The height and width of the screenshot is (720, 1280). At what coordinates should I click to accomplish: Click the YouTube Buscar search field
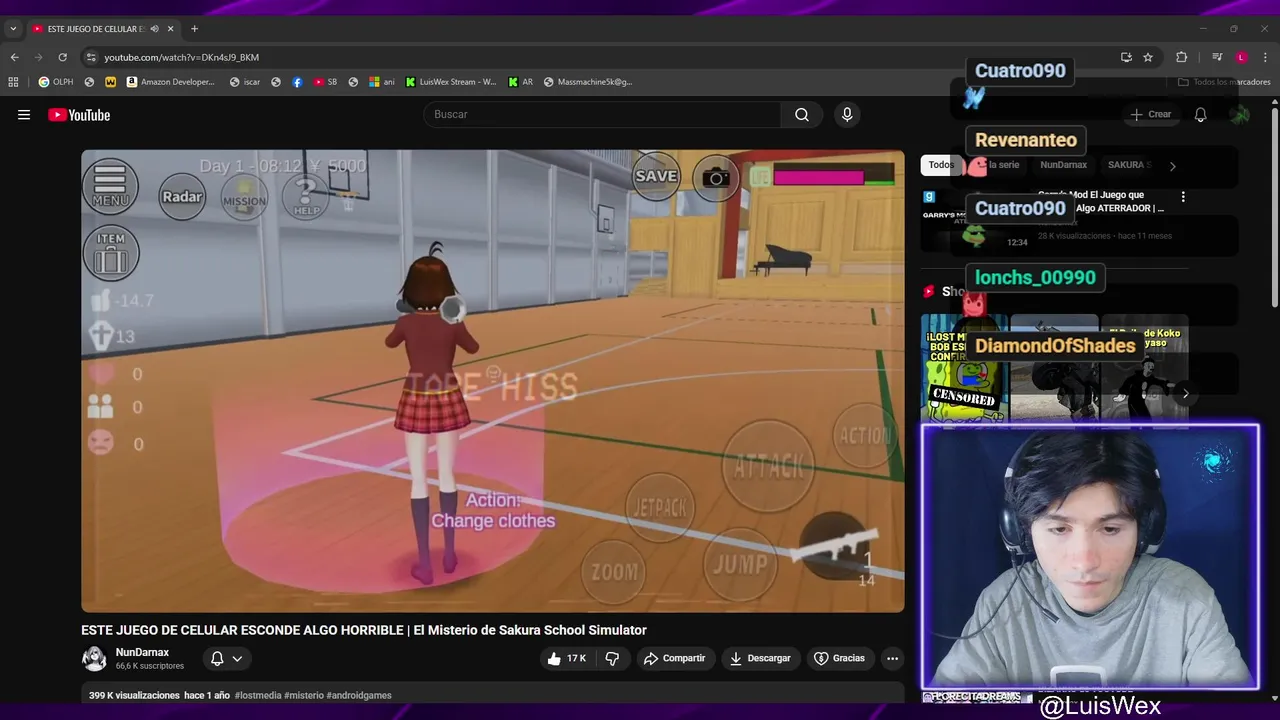[602, 115]
